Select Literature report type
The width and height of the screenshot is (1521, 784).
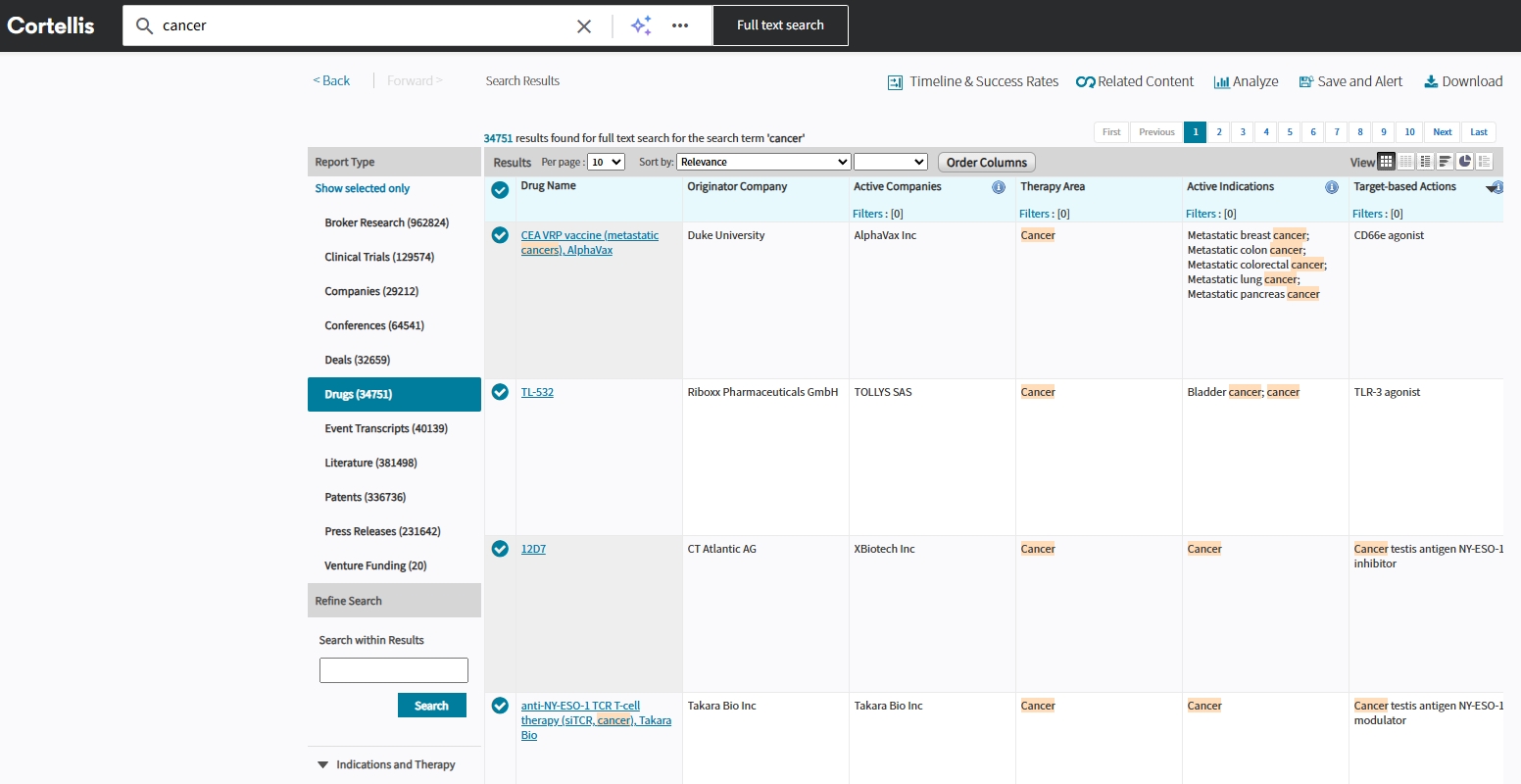(370, 463)
